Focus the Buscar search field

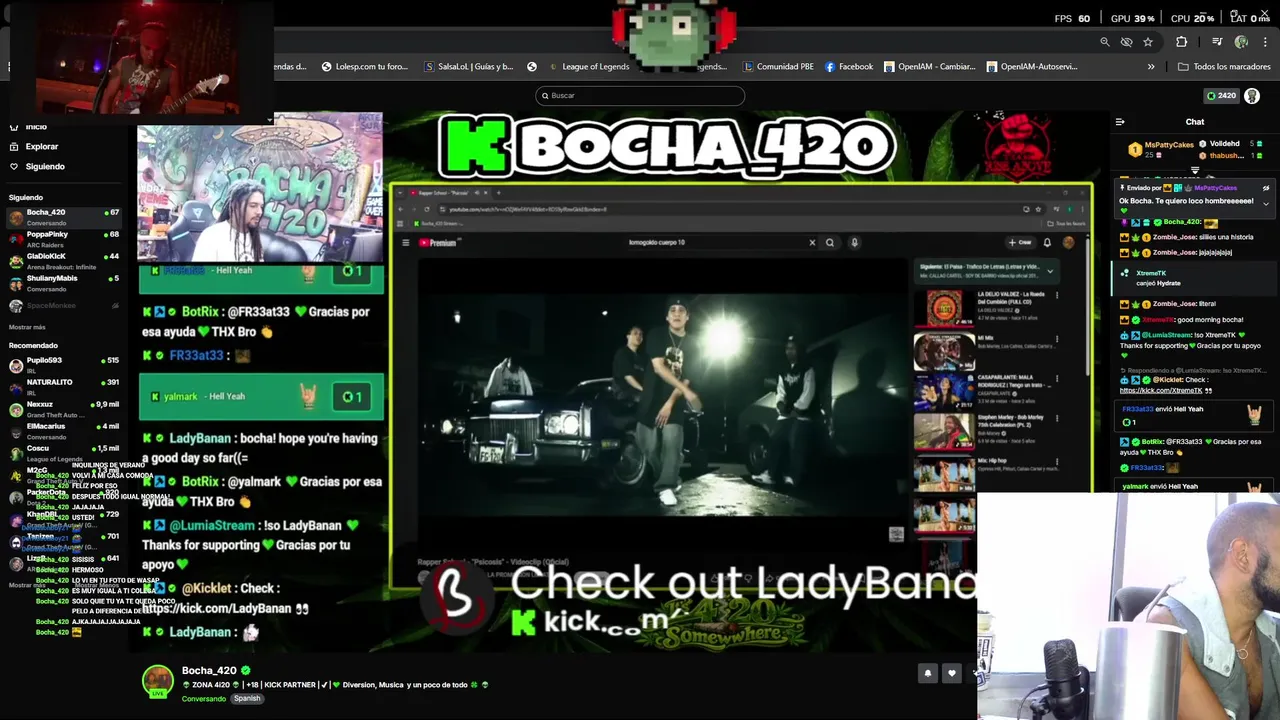pyautogui.click(x=640, y=95)
